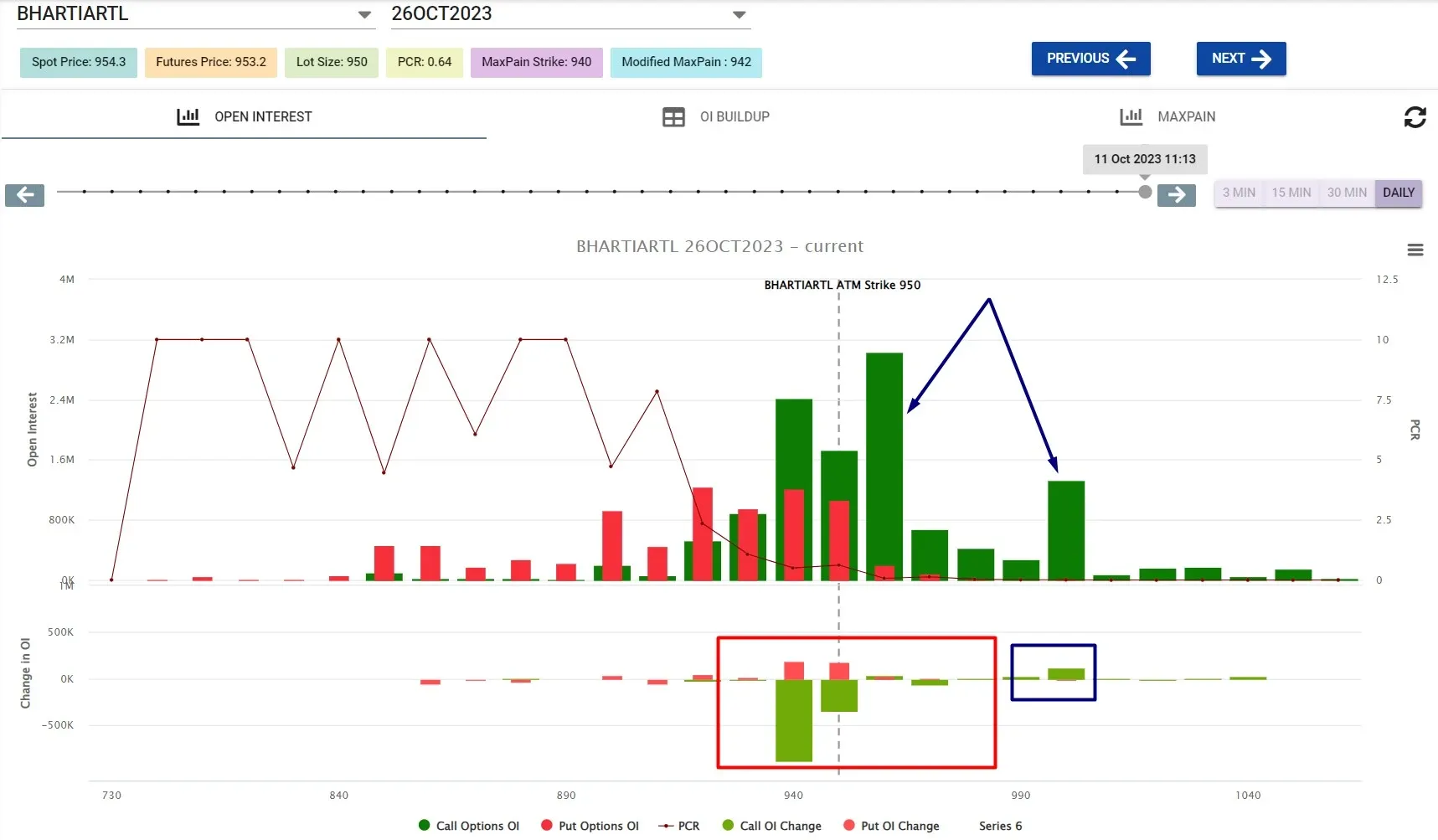Click the PCR: 0.64 badge
This screenshot has height=840, width=1438.
425,62
